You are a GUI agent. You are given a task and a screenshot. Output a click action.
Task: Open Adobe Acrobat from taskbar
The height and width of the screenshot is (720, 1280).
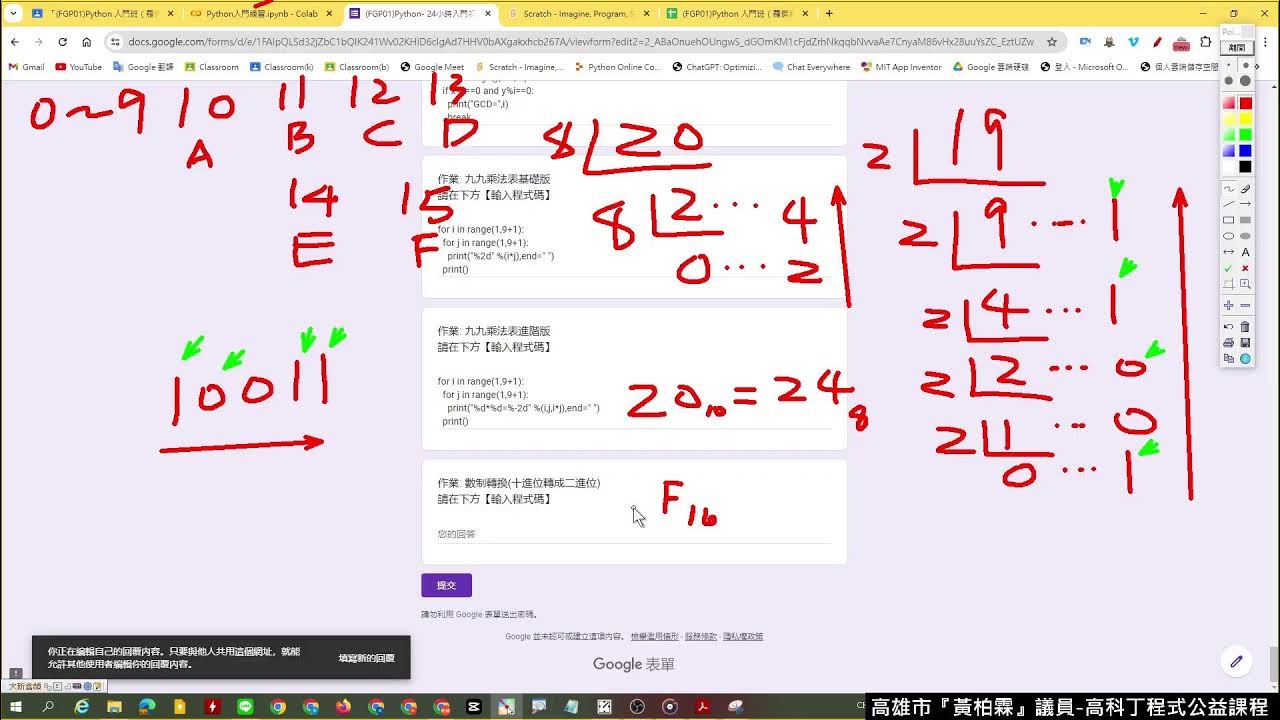(703, 706)
